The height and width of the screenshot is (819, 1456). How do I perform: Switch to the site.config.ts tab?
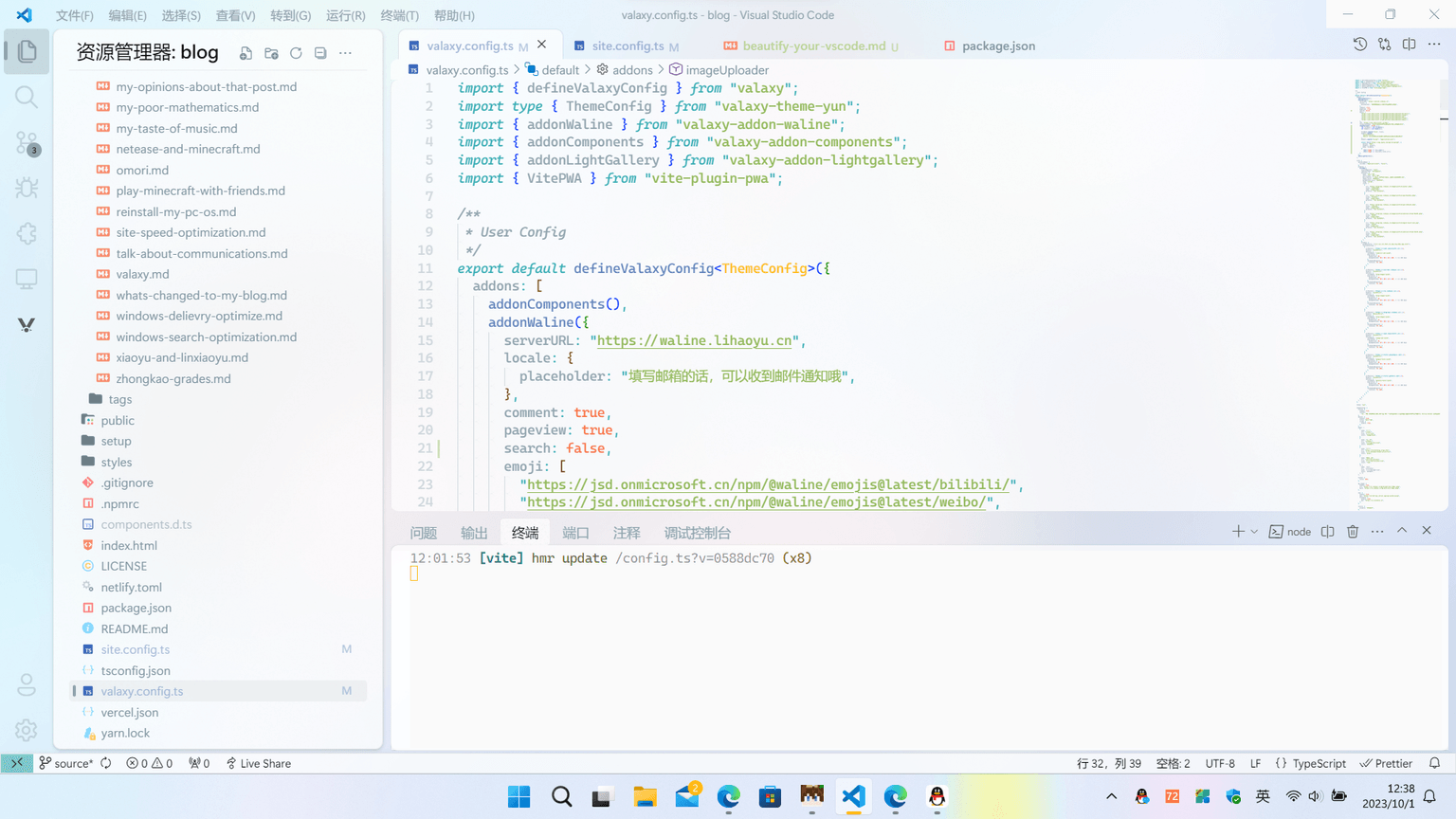click(x=628, y=45)
